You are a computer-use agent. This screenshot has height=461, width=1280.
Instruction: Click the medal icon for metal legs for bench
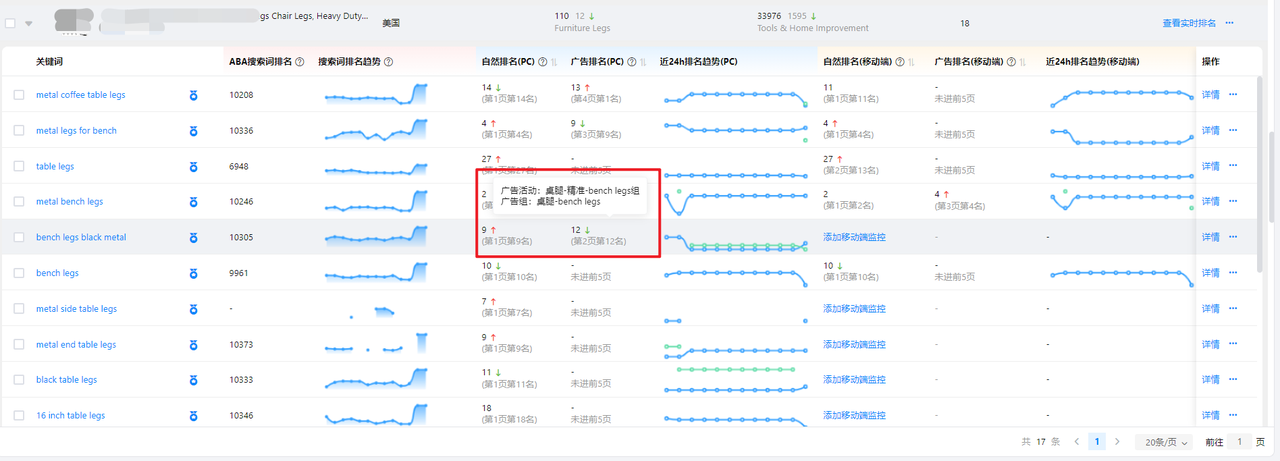coord(194,131)
